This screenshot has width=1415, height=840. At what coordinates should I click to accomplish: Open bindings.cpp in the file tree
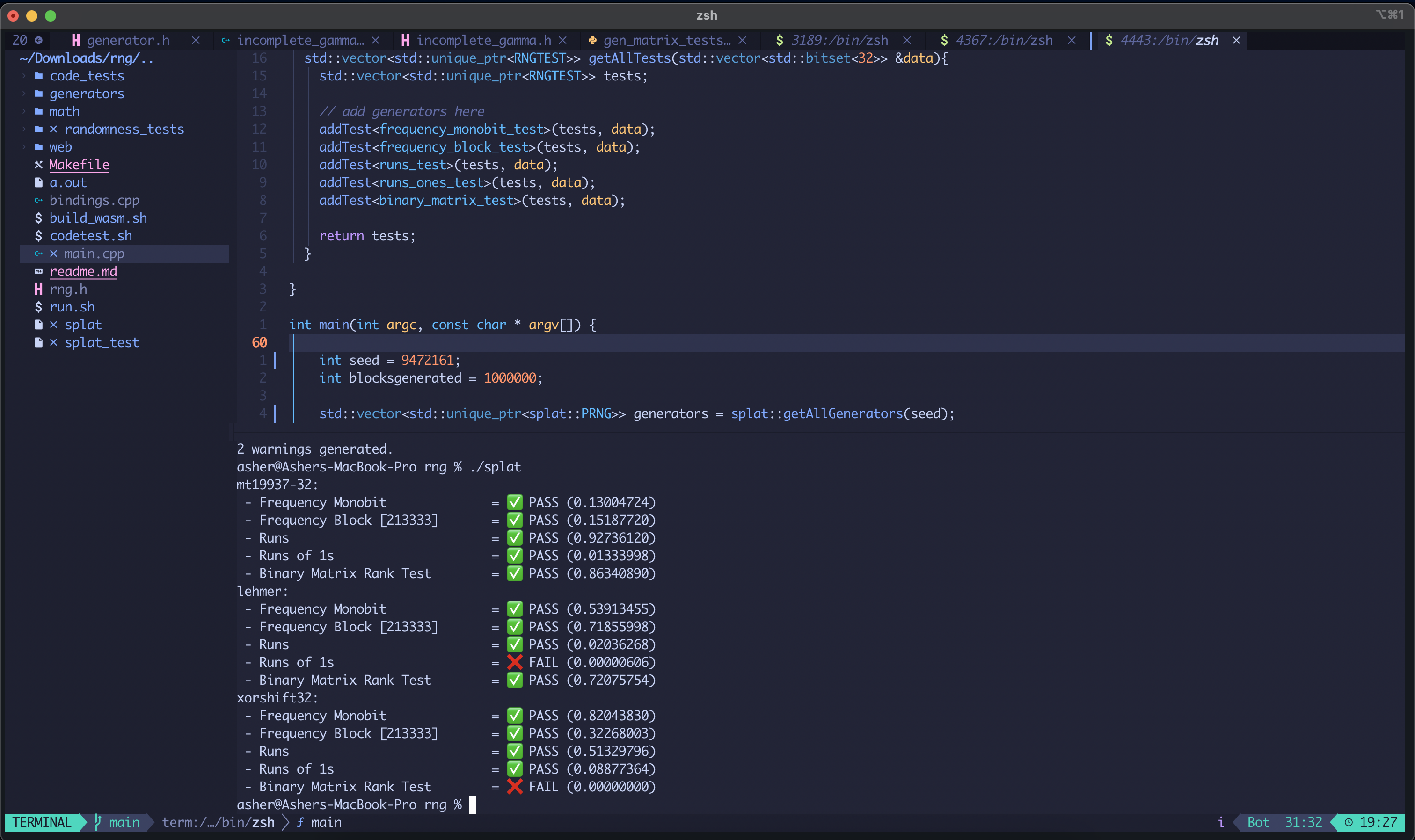tap(94, 200)
